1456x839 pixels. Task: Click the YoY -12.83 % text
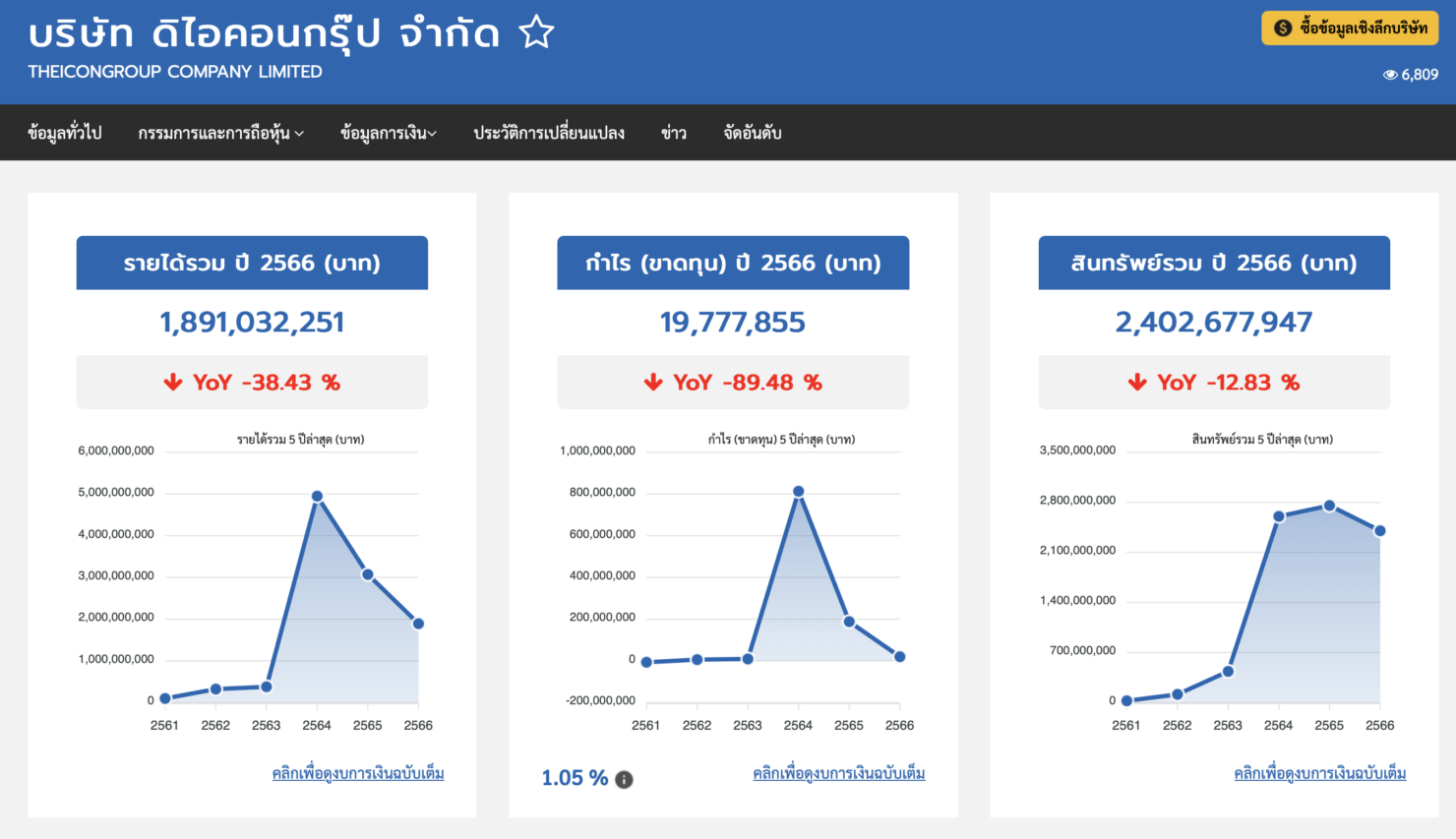[x=1229, y=383]
